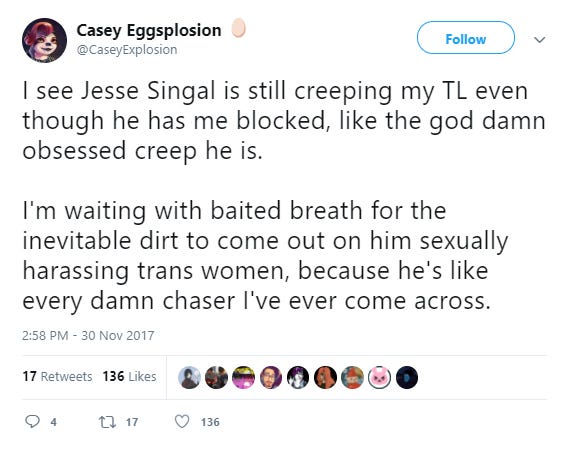Click the first liker avatar with dark hair
This screenshot has height=450, width=565.
pyautogui.click(x=189, y=378)
